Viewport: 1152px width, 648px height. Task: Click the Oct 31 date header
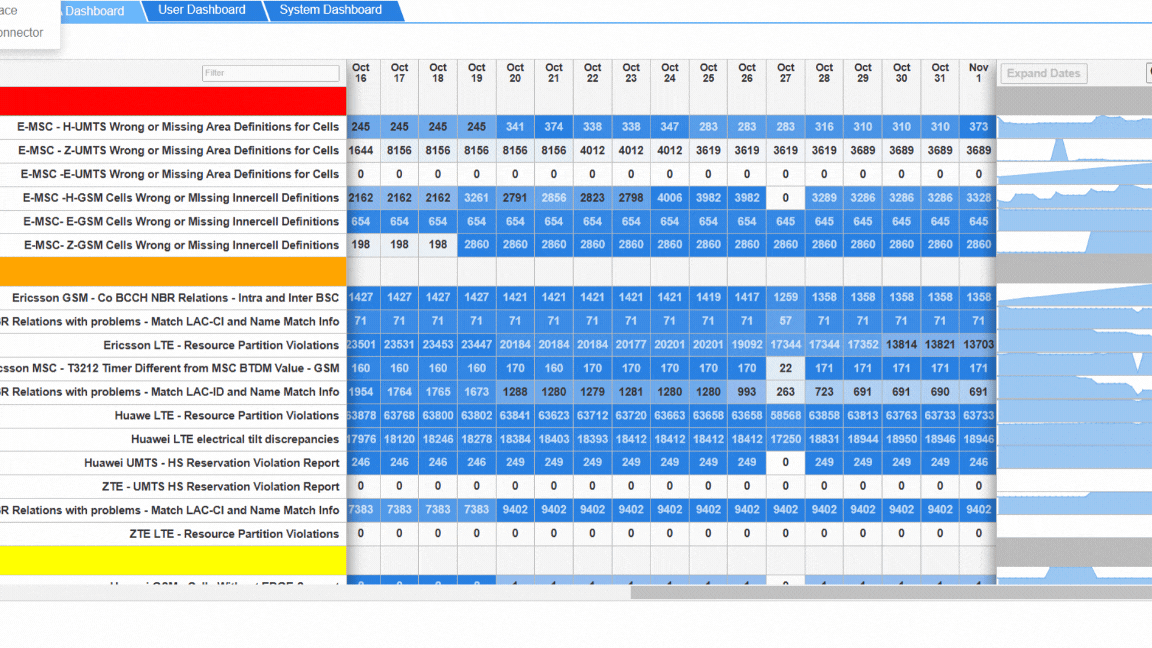point(940,73)
